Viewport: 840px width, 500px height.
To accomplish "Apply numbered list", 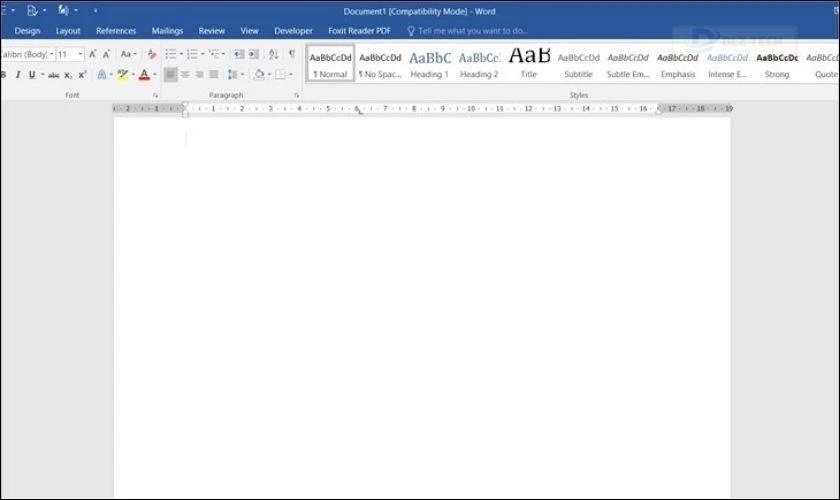I will coord(192,54).
